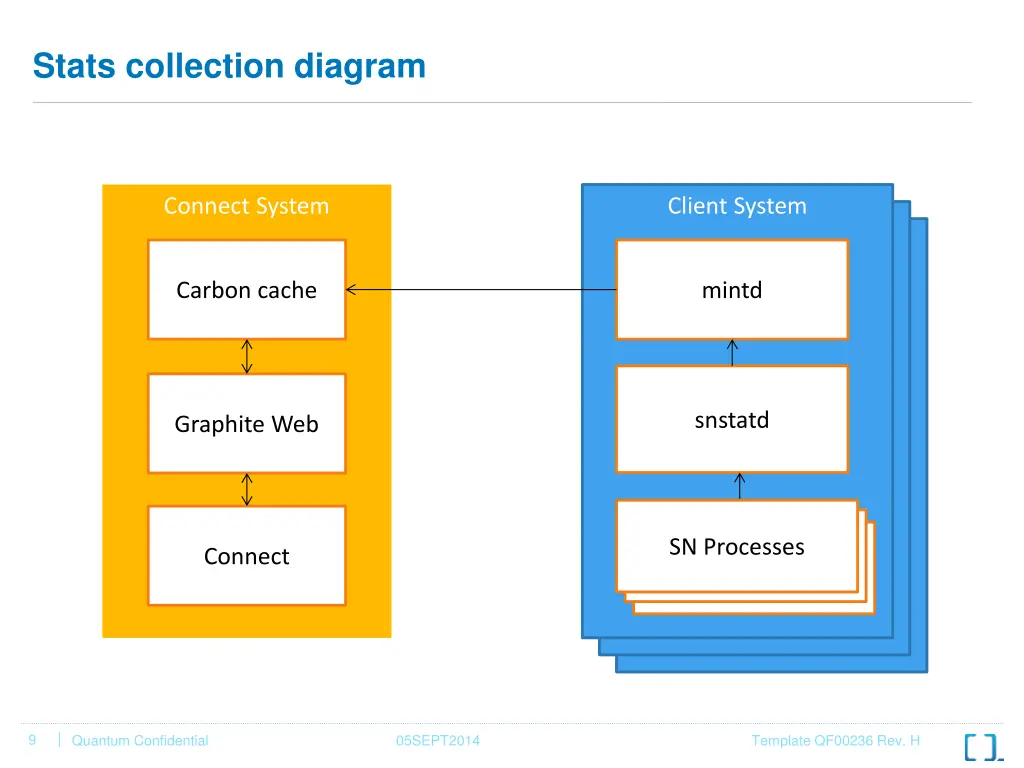Click the Quantum logo in the footer
This screenshot has height=768, width=1024.
click(x=982, y=747)
